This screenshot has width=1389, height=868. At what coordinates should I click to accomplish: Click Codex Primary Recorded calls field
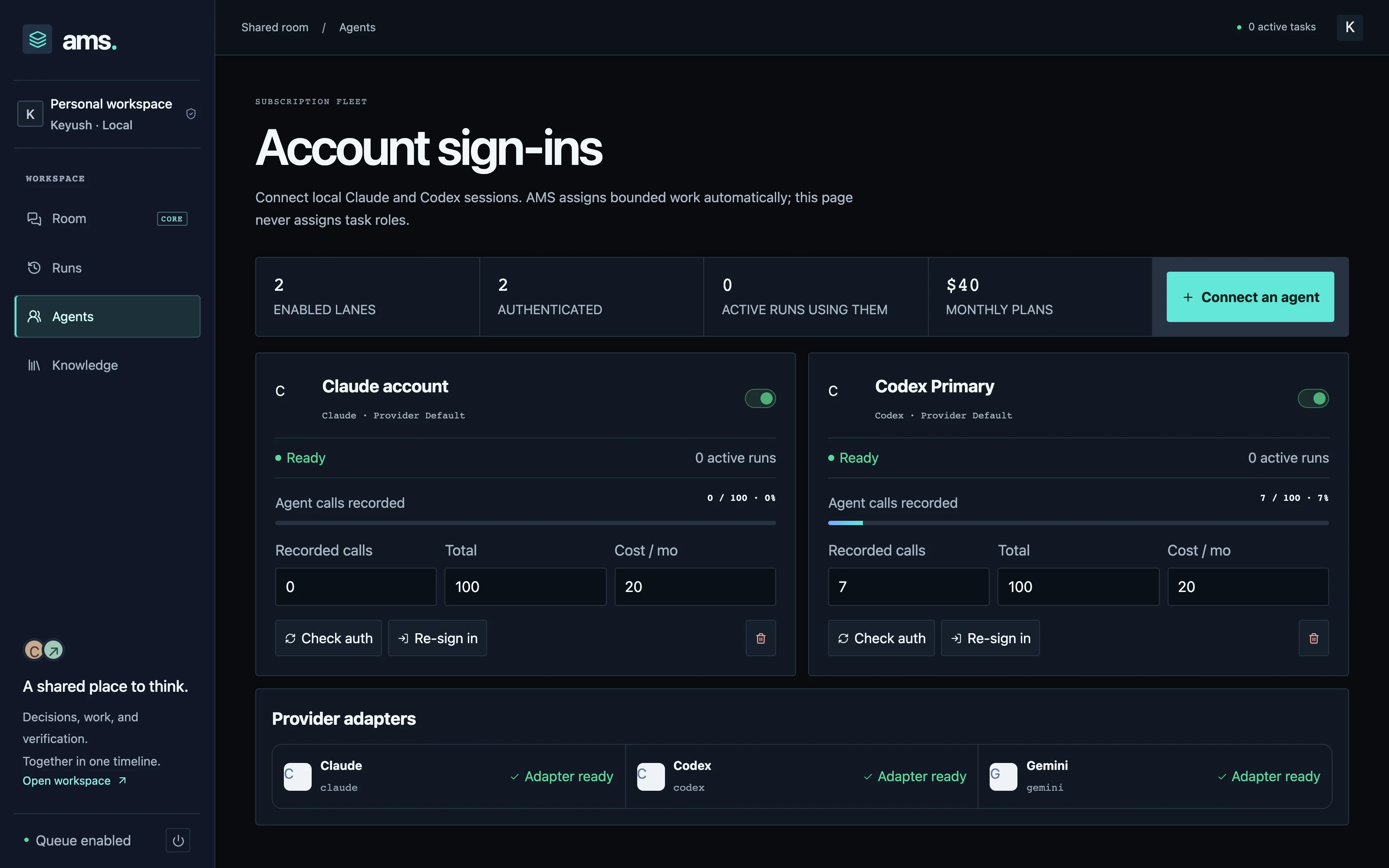click(908, 587)
